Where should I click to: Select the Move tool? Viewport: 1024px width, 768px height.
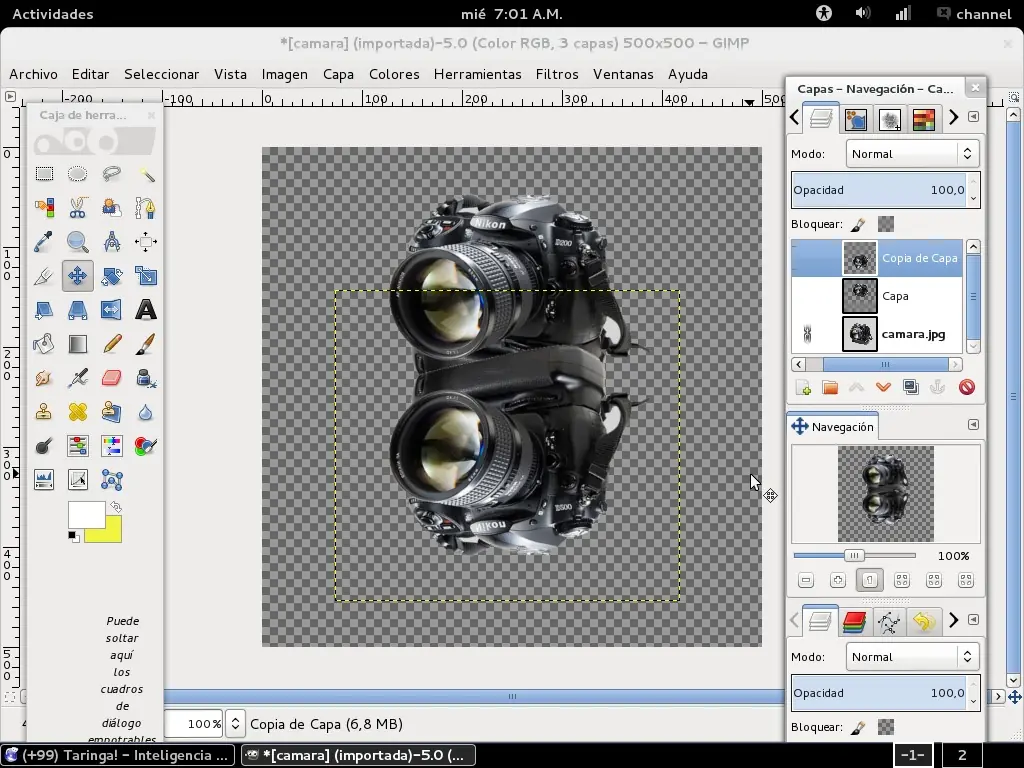click(78, 276)
